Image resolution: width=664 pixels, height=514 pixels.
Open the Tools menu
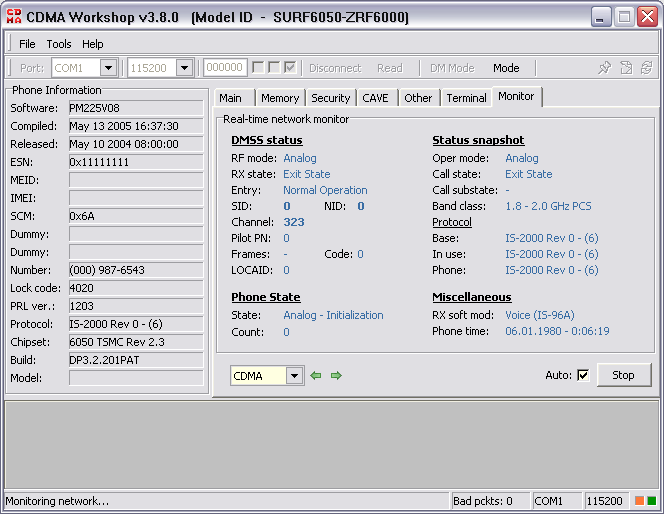(59, 44)
